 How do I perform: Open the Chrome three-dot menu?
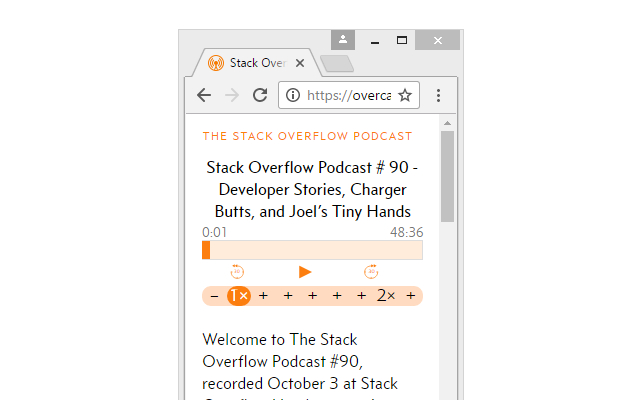click(x=438, y=96)
